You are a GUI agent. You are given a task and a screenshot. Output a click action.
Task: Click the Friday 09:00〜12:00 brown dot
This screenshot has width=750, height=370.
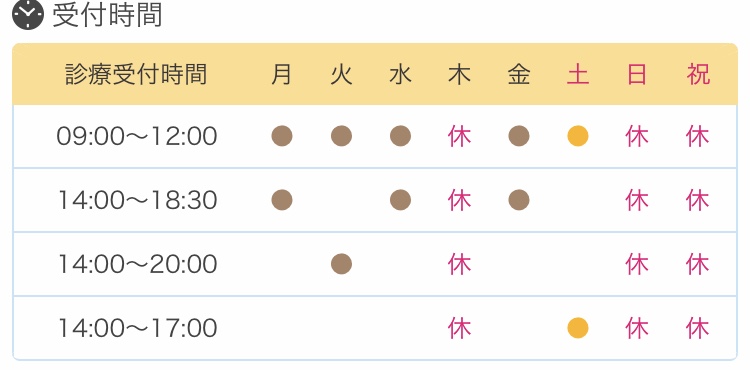point(519,136)
